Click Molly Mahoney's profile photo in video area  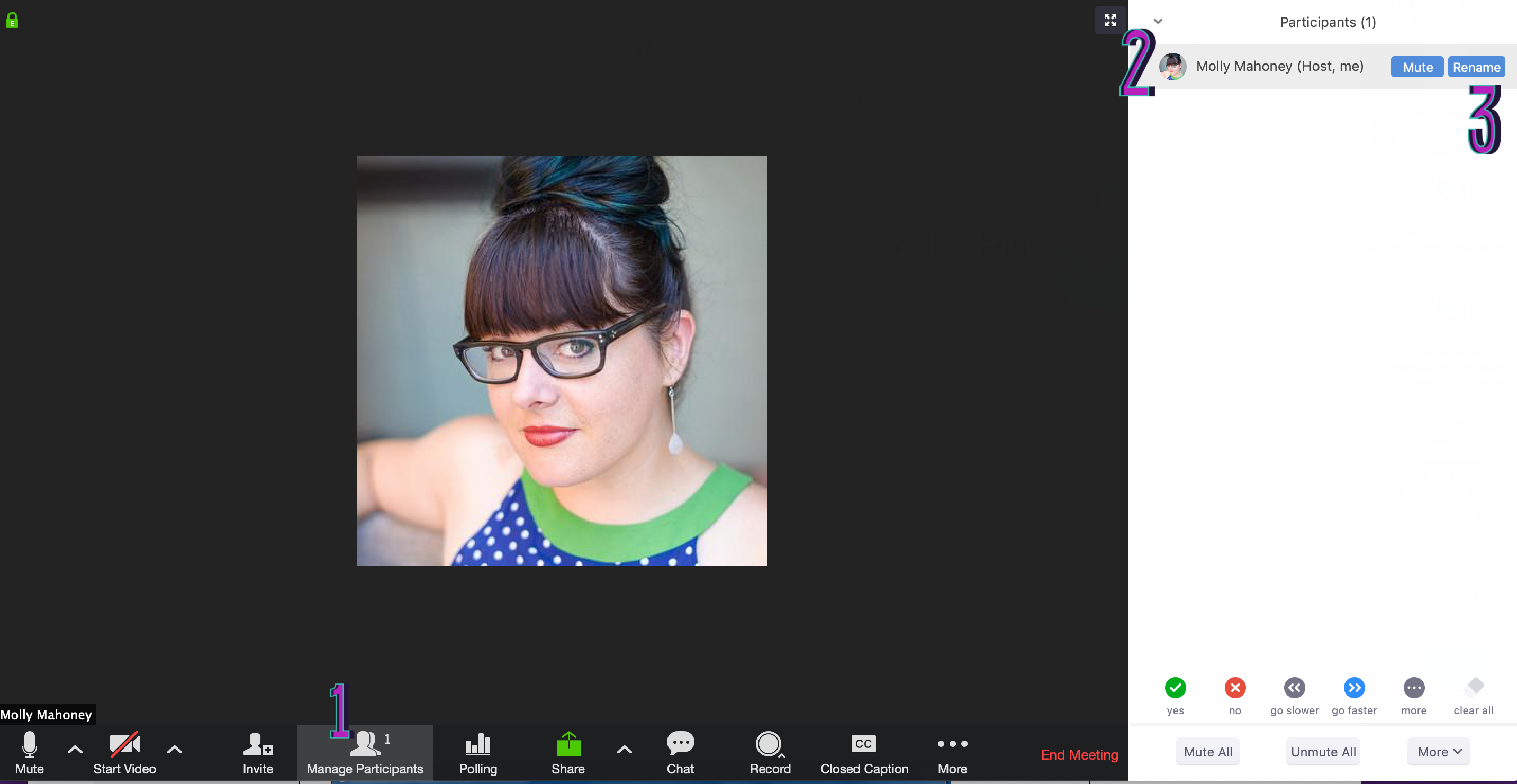pyautogui.click(x=562, y=361)
